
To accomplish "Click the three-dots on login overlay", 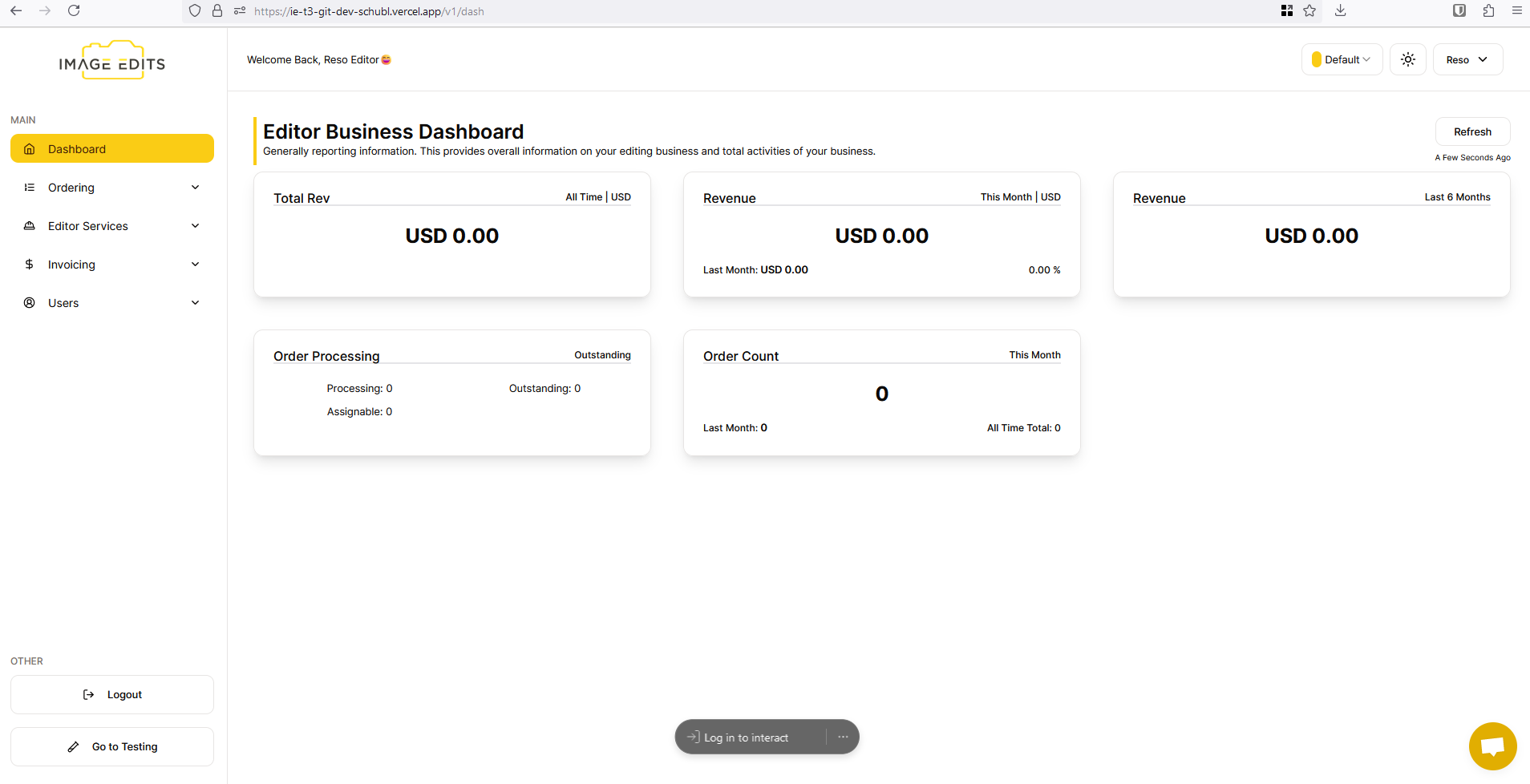I will pos(843,737).
